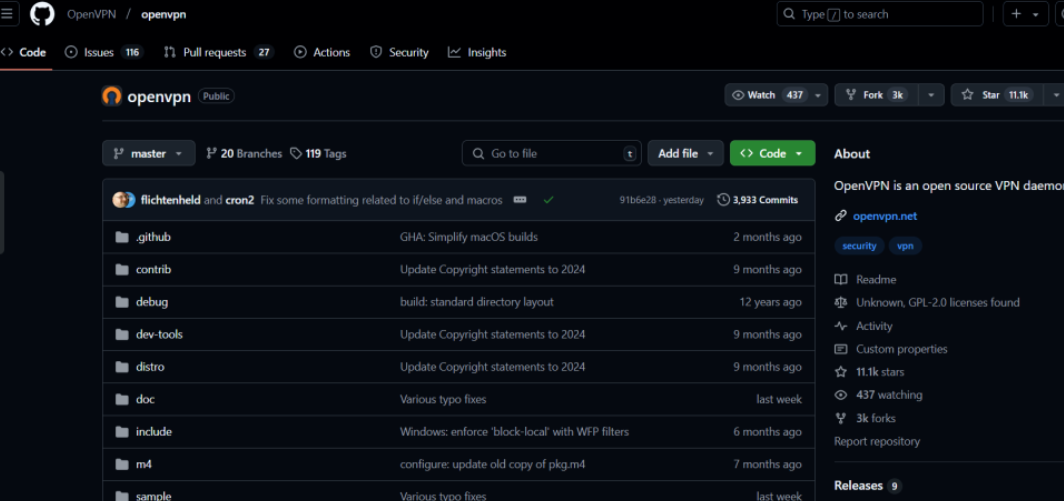Click the green commit status checkmark

548,200
